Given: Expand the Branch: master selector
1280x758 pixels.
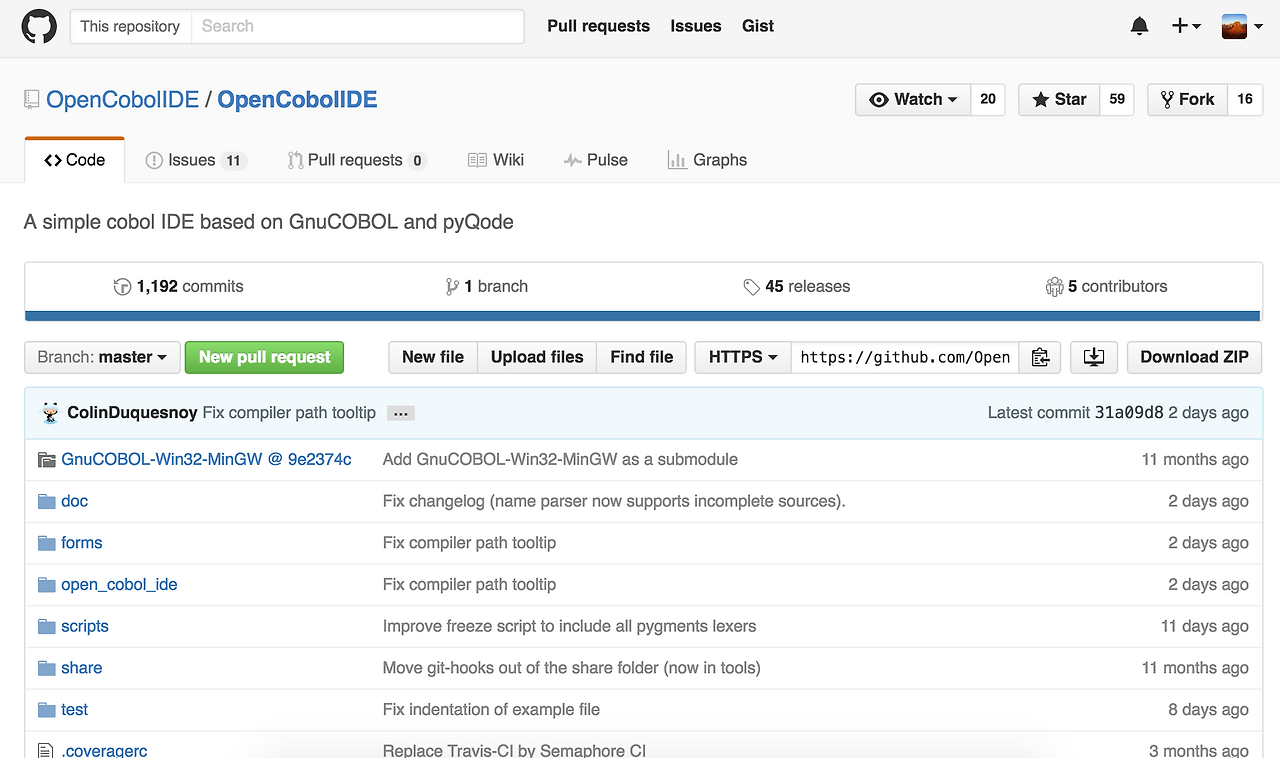Looking at the screenshot, I should pos(102,357).
